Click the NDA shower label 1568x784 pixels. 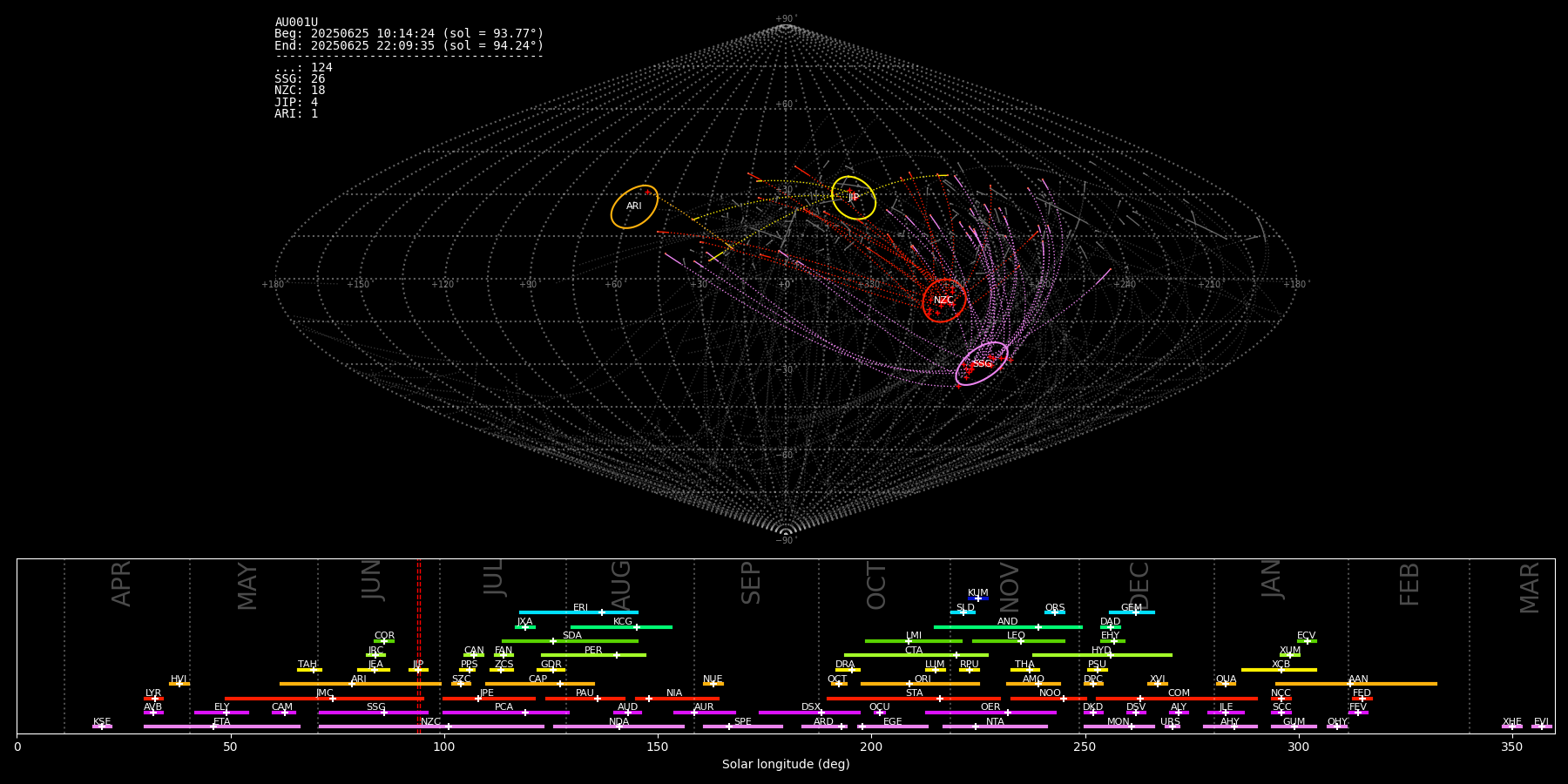pyautogui.click(x=619, y=722)
